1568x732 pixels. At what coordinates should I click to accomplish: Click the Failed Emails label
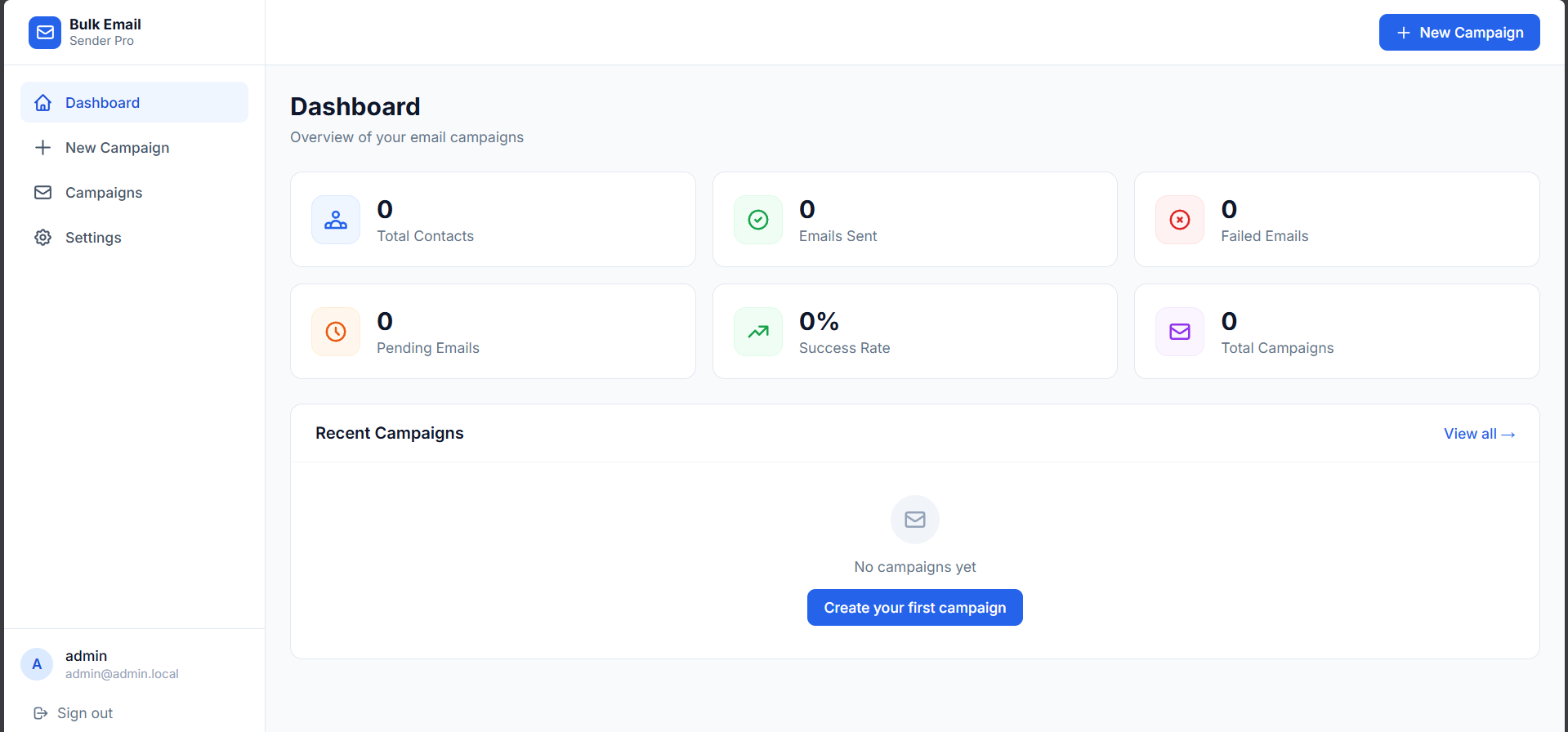click(1265, 236)
